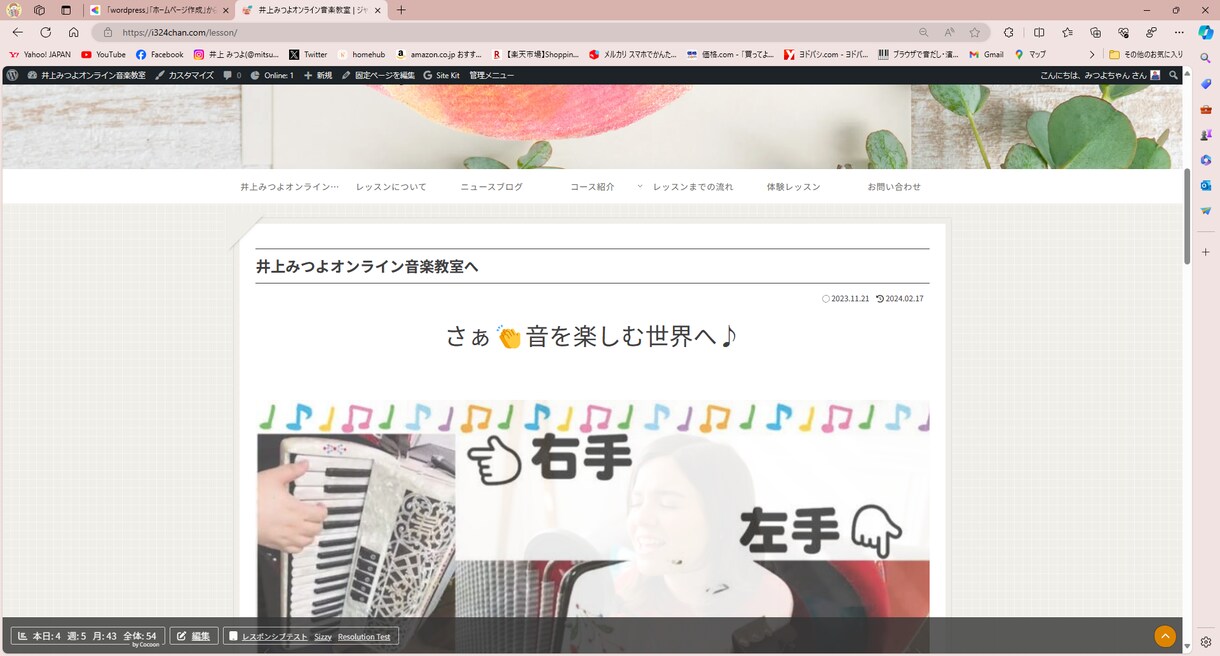This screenshot has height=656, width=1220.
Task: Click Online: 1 in admin bar
Action: (272, 75)
